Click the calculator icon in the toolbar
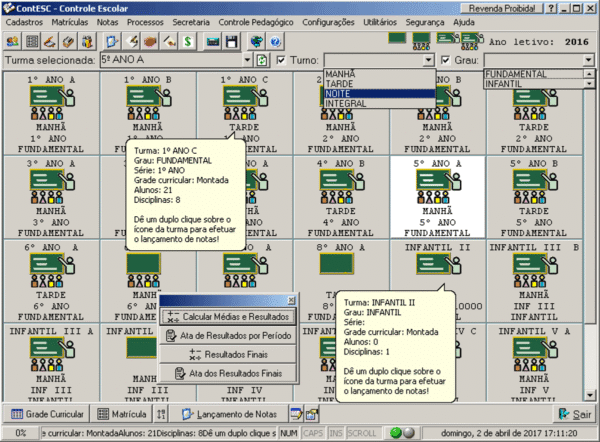This screenshot has height=442, width=600. pyautogui.click(x=33, y=42)
